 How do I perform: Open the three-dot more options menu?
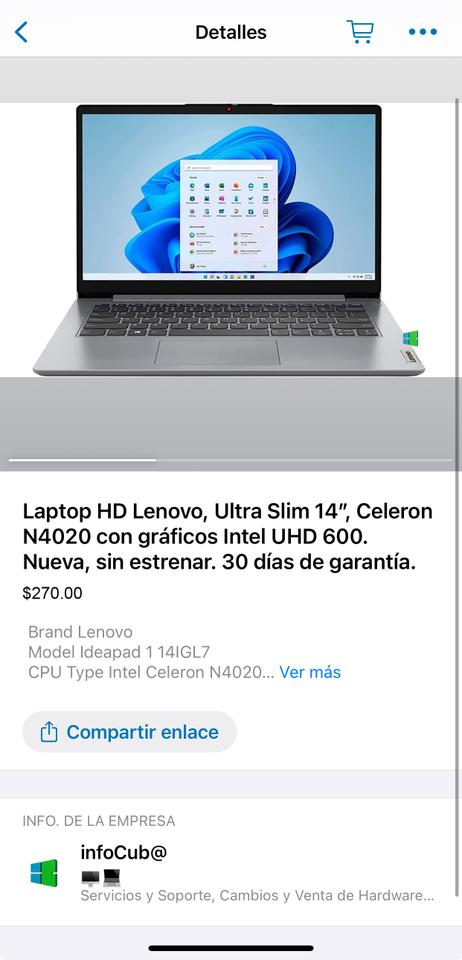(x=423, y=32)
